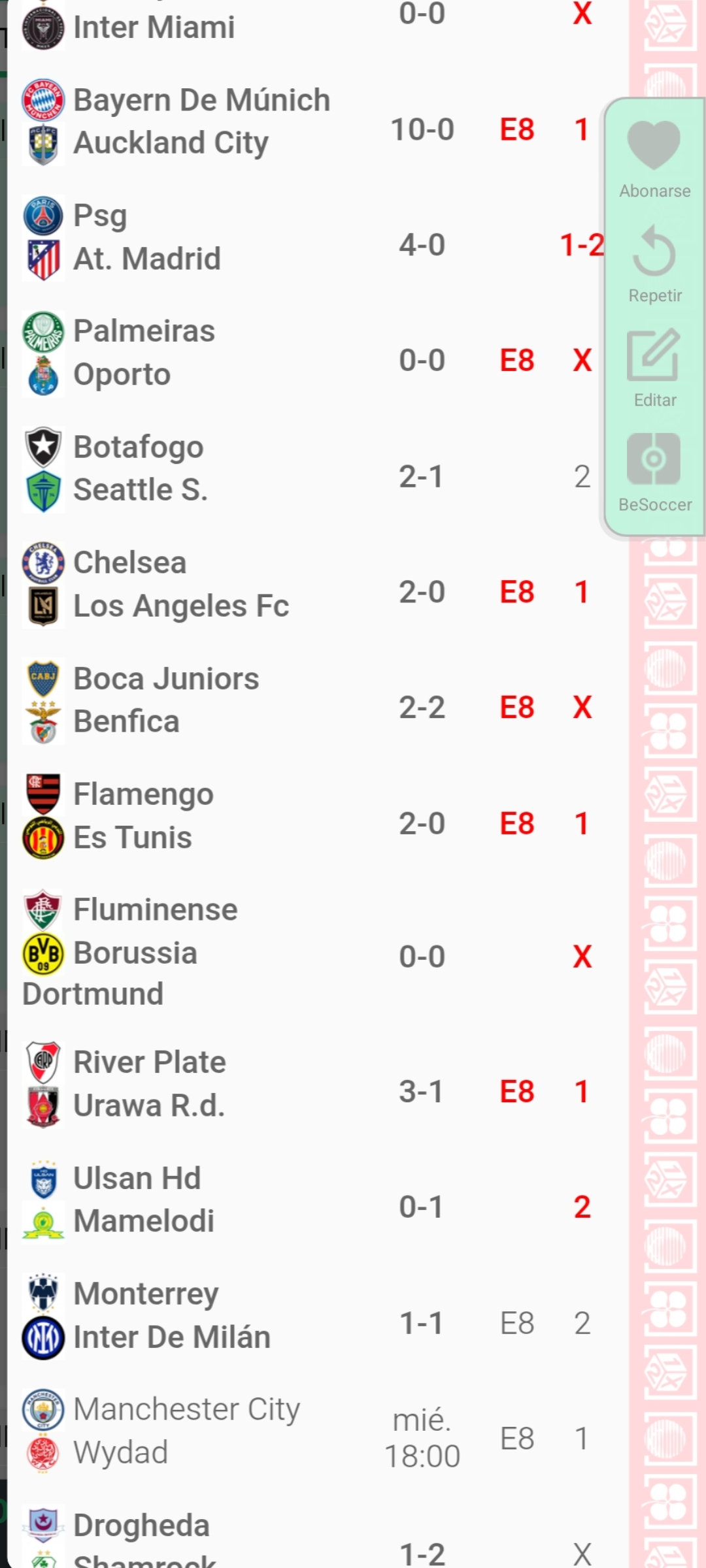Viewport: 706px width, 1568px height.
Task: Tap the E8 label on Chelsea row
Action: click(x=517, y=592)
